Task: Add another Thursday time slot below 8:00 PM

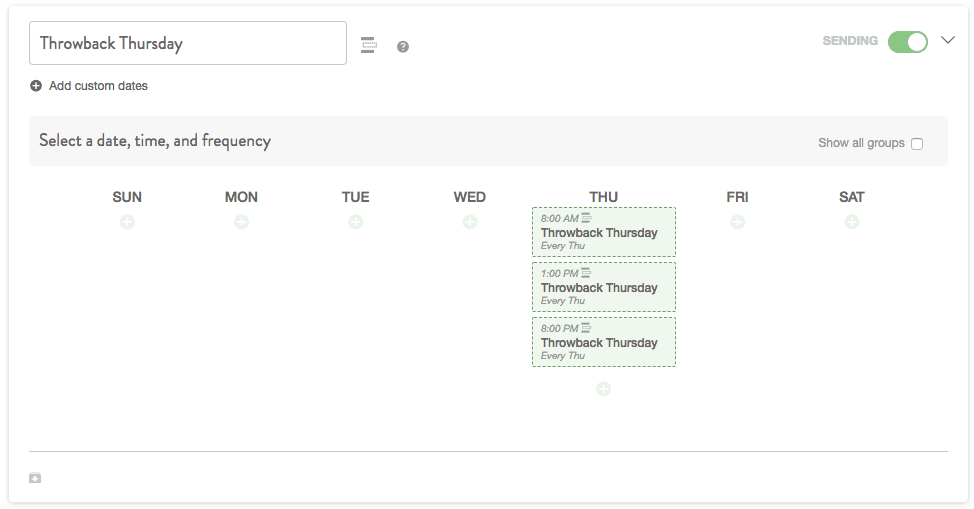Action: coord(604,389)
